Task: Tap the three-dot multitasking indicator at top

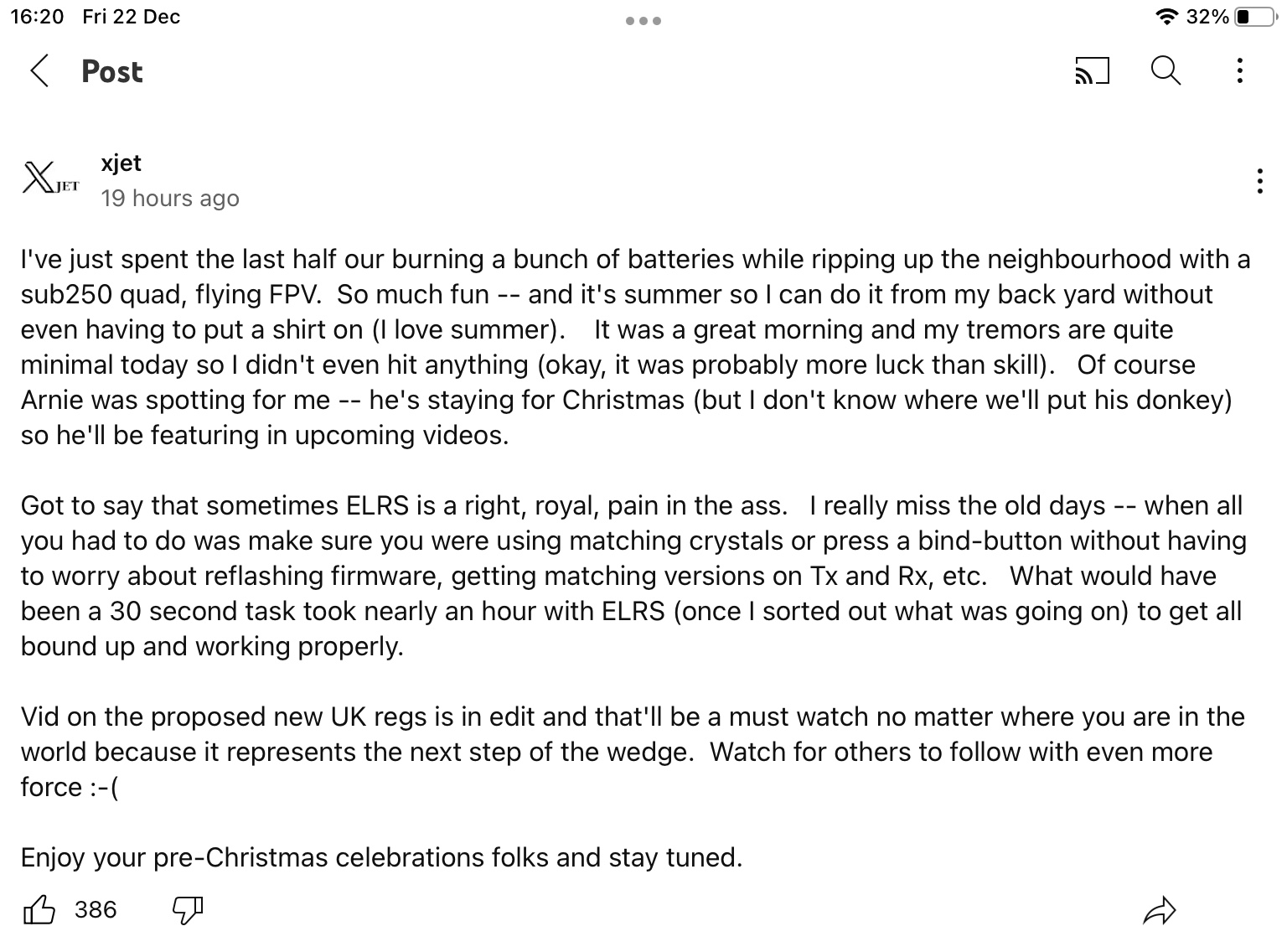Action: [643, 21]
